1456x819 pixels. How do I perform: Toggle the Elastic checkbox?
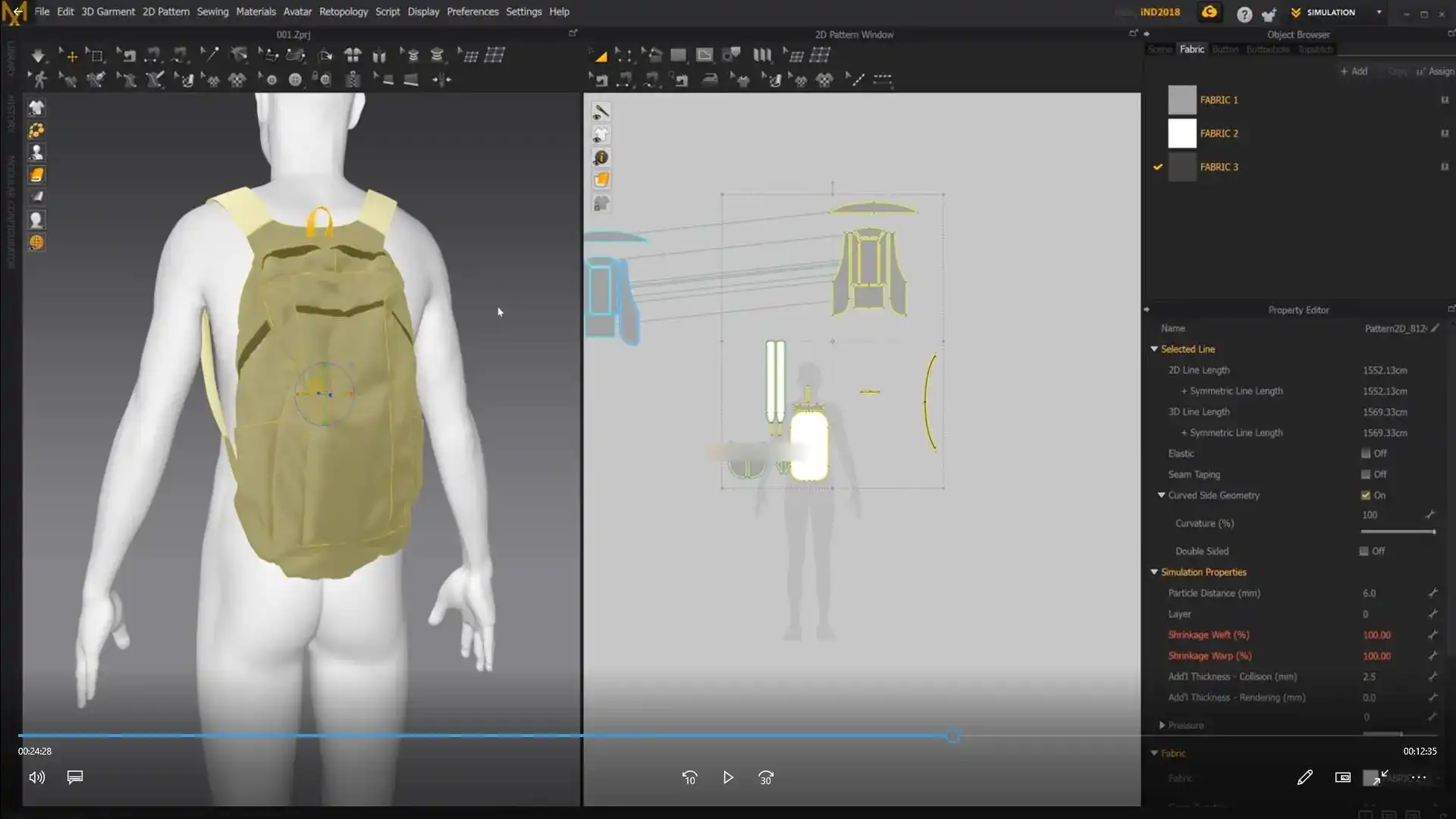[1366, 453]
